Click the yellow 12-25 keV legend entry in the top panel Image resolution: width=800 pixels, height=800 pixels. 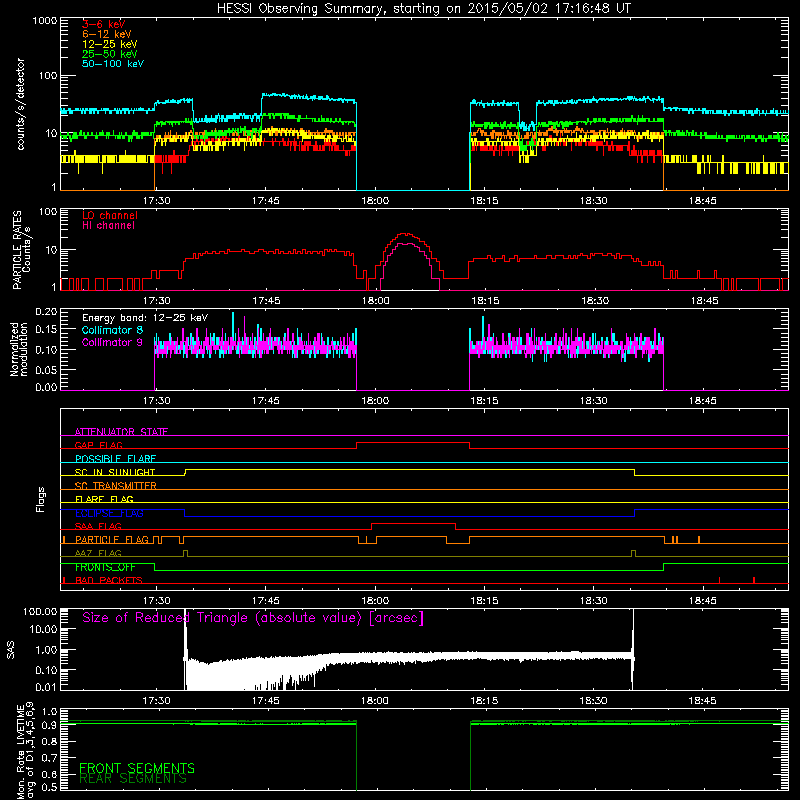(x=110, y=44)
